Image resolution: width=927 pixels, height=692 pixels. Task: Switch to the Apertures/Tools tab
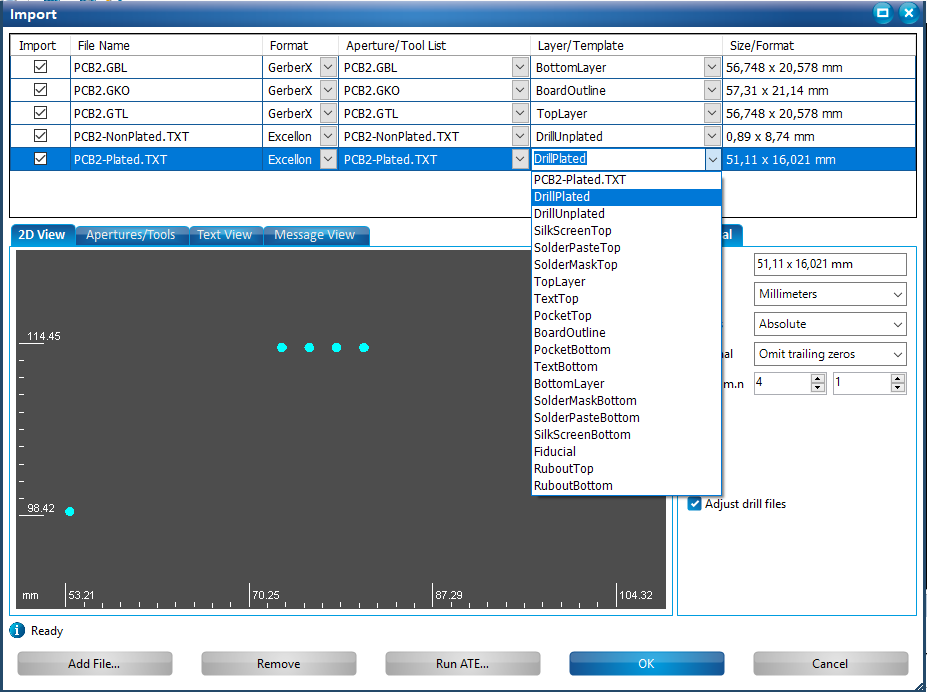130,235
